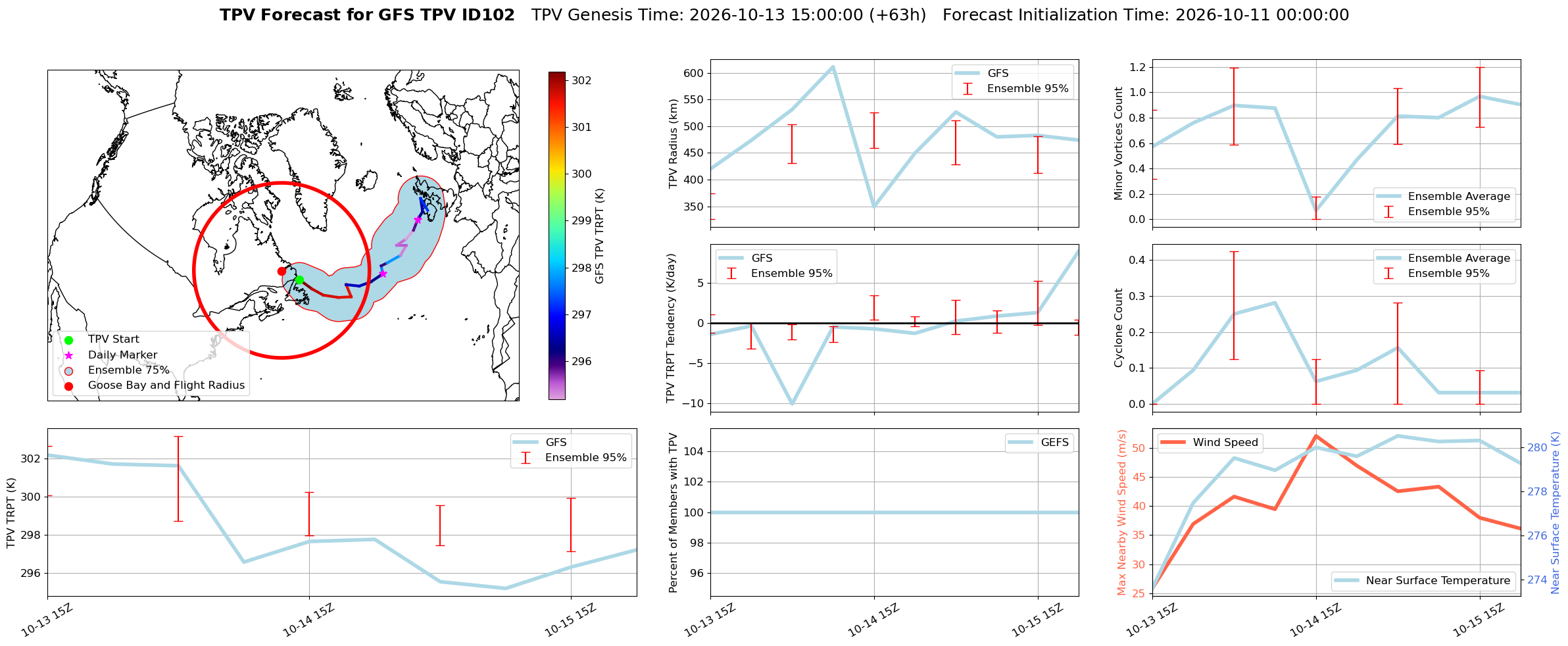Viewport: 1568px width, 646px height.
Task: Click the green TPV Start dot on the map
Action: click(x=299, y=280)
